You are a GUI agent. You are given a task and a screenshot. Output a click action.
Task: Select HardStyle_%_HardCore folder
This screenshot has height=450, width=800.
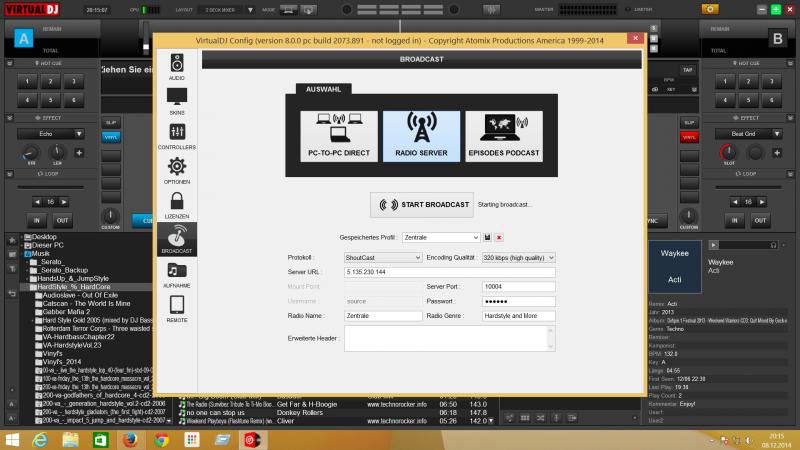click(x=73, y=287)
